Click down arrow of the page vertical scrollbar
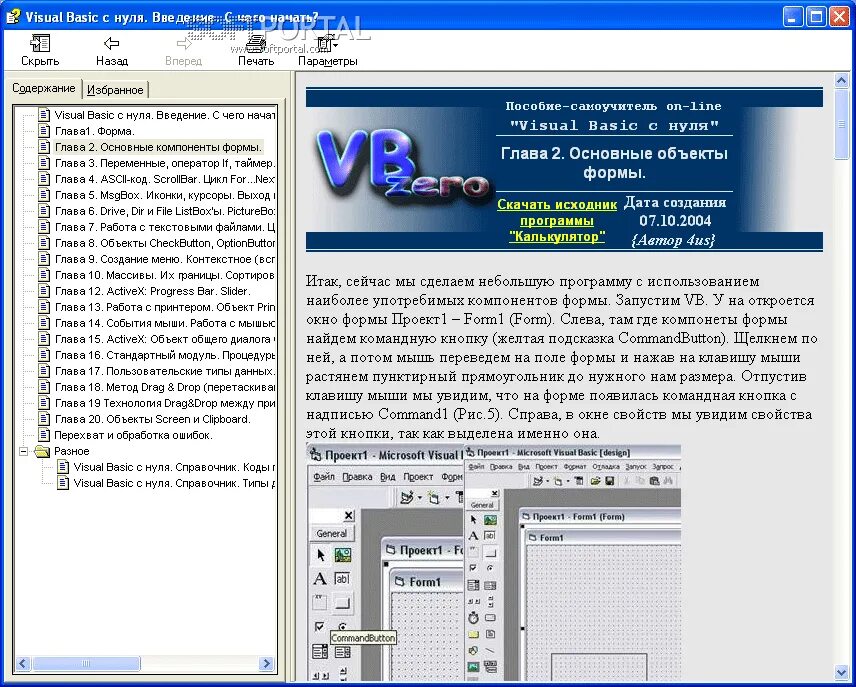The image size is (856, 687). tap(841, 672)
